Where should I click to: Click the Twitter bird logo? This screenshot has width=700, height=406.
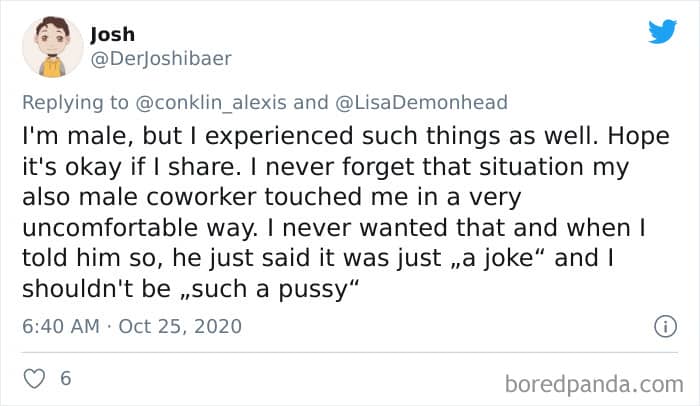[662, 31]
